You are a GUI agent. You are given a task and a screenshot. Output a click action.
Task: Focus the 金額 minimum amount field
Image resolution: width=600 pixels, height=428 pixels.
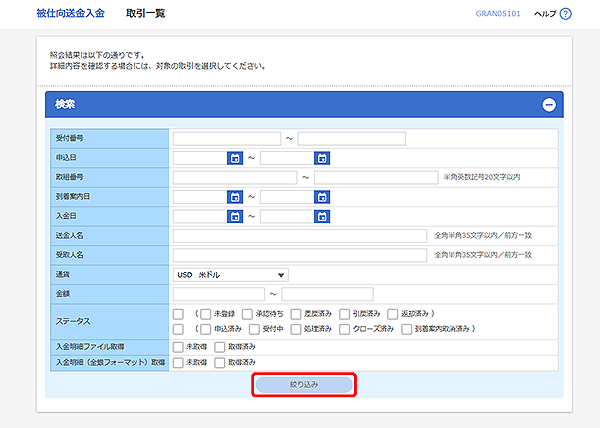[x=218, y=295]
